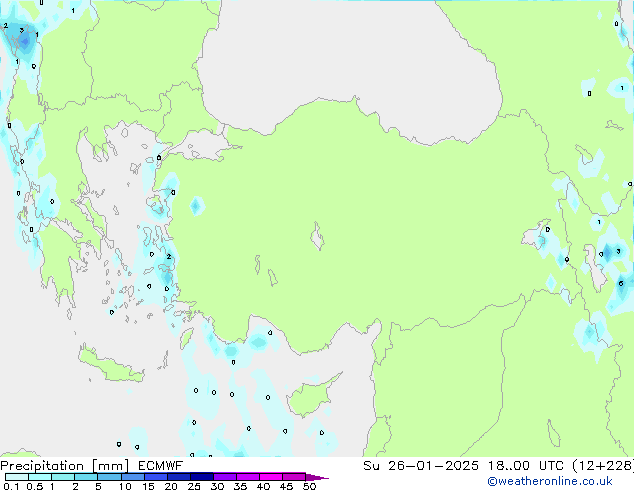Click the "ECMWF" model label

161,466
